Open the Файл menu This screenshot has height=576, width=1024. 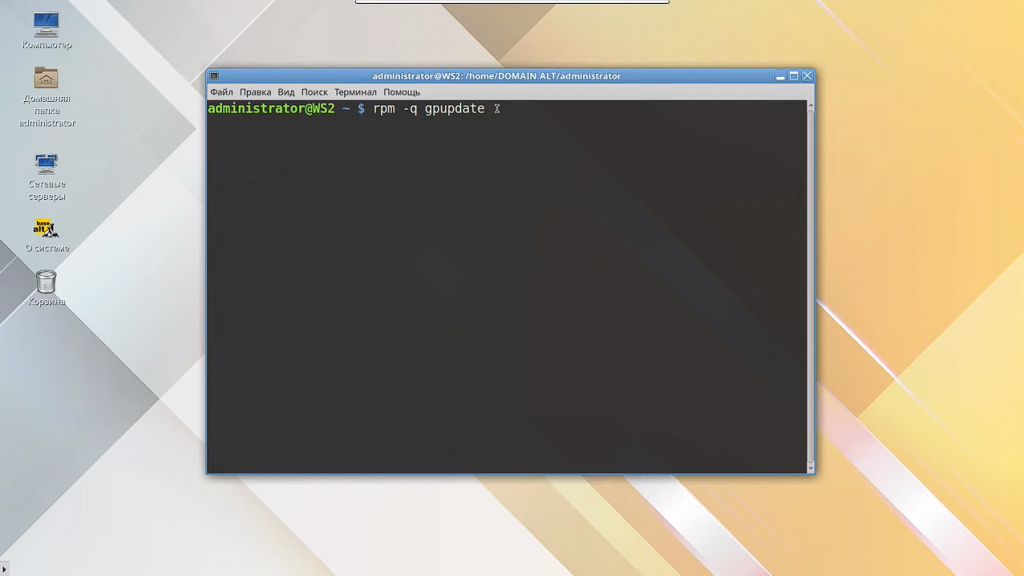(x=221, y=92)
